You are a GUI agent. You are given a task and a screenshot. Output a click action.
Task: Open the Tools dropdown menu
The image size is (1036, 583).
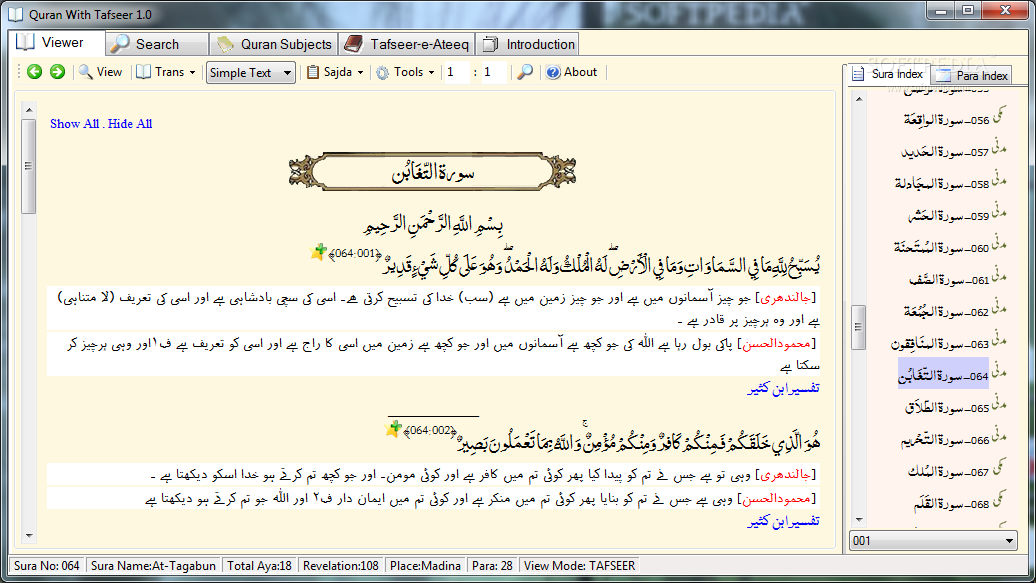[x=405, y=72]
